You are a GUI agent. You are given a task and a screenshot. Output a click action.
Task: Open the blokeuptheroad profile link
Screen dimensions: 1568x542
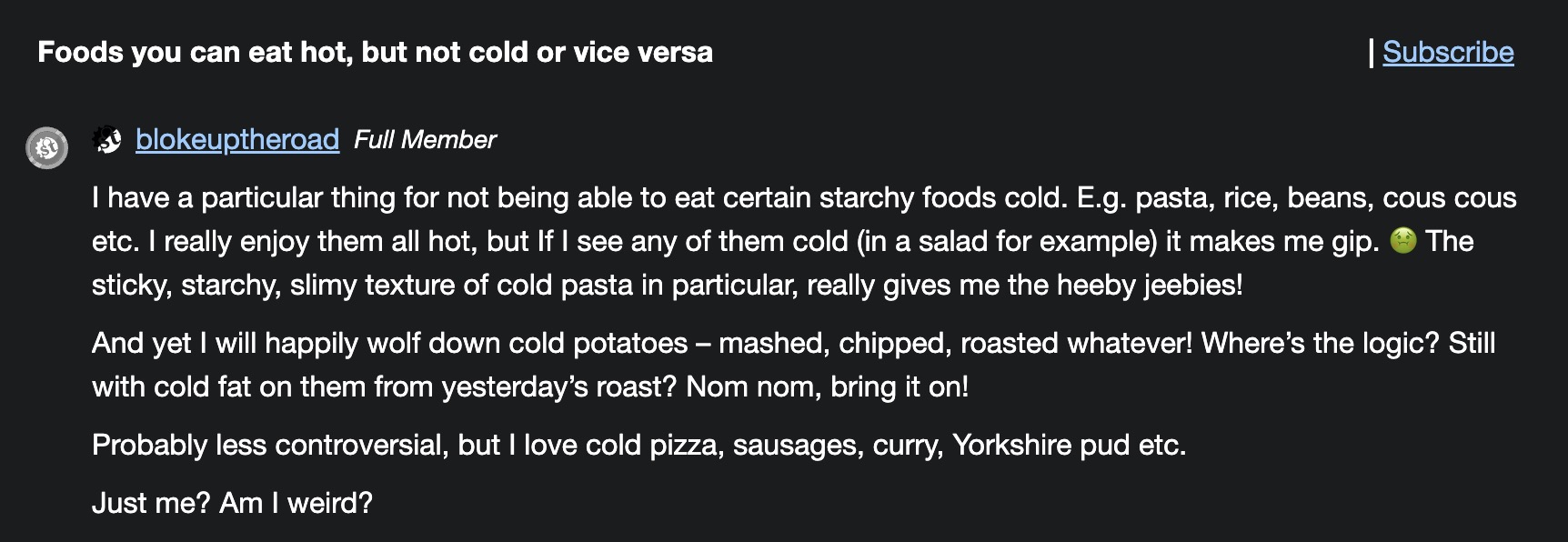click(237, 140)
